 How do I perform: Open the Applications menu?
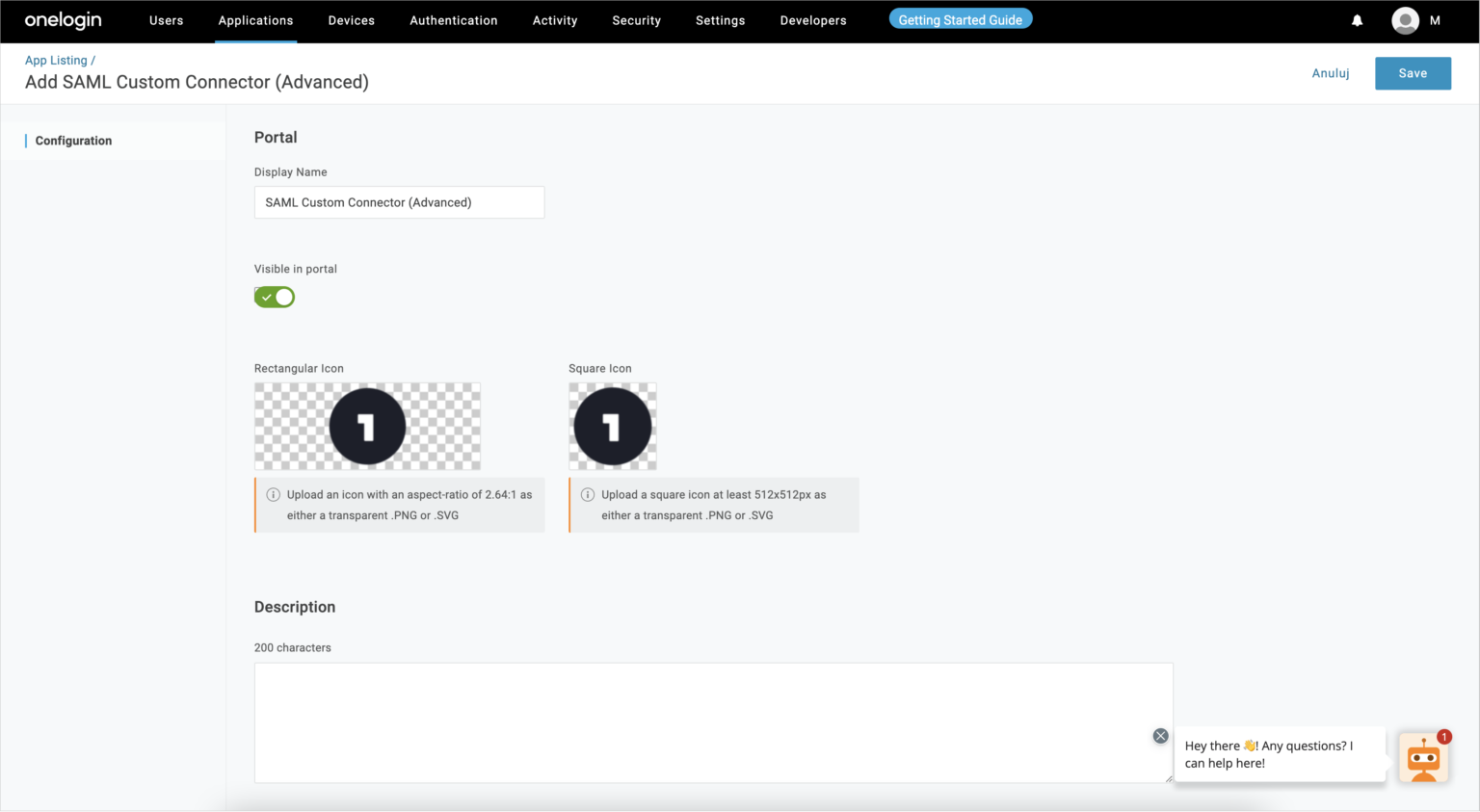click(255, 20)
